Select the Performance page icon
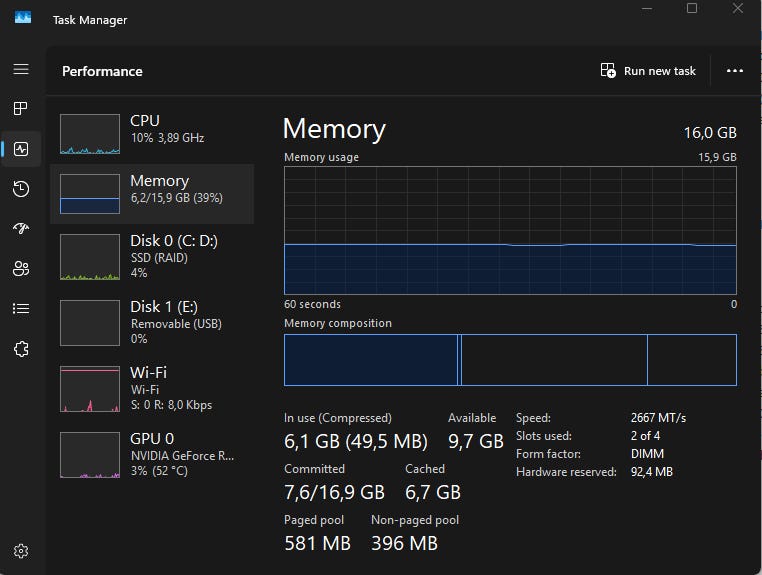The width and height of the screenshot is (762, 575). (21, 149)
